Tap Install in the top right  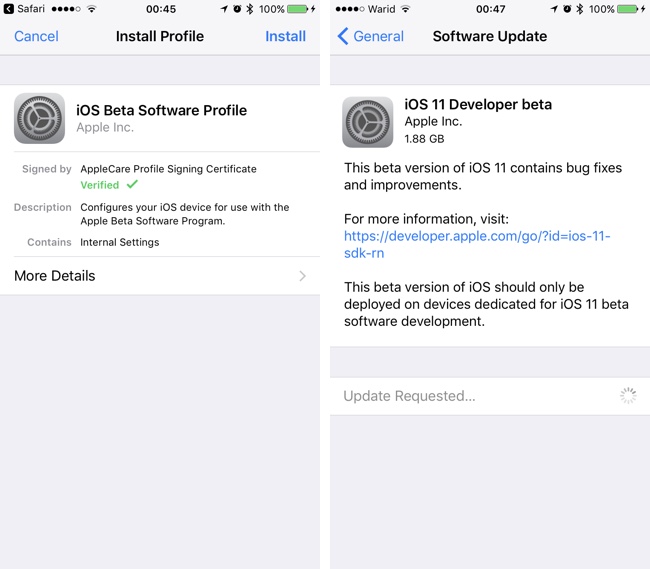pyautogui.click(x=285, y=36)
